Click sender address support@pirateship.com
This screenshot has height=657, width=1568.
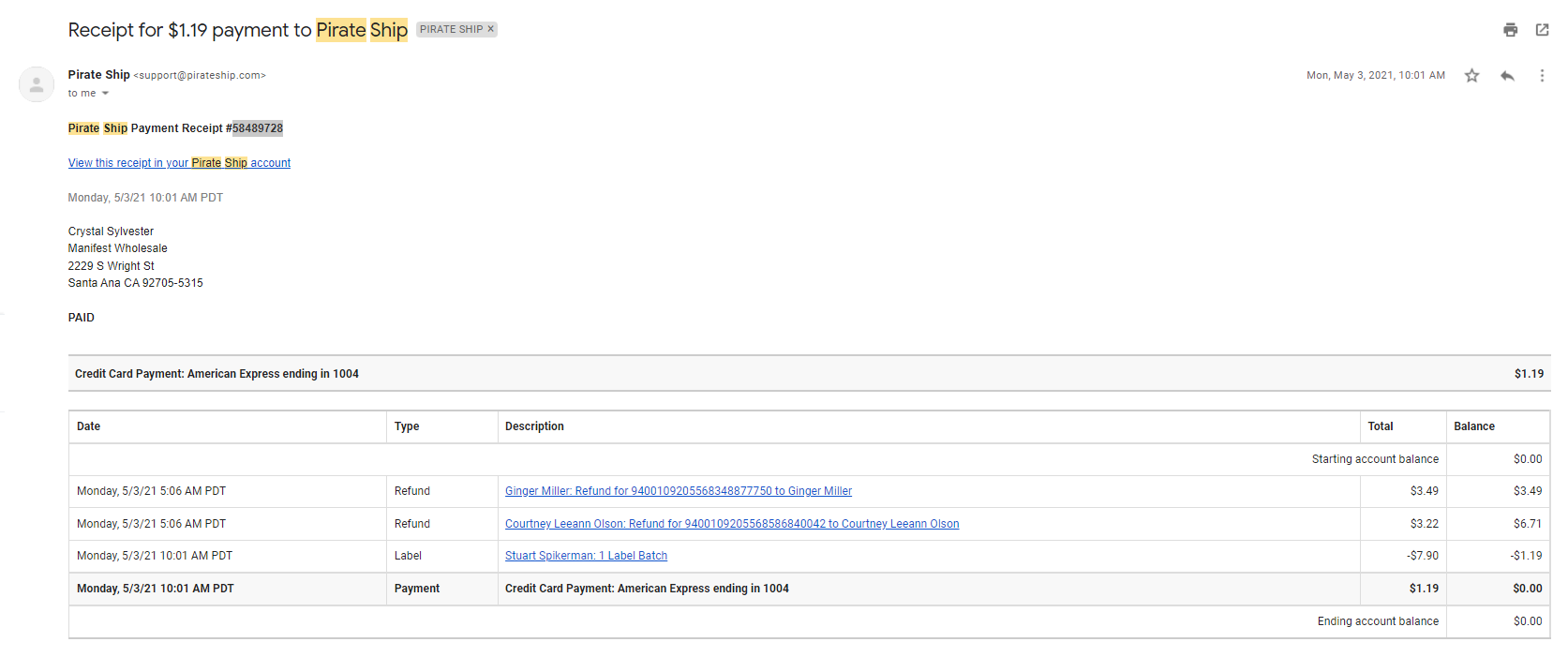click(x=200, y=76)
